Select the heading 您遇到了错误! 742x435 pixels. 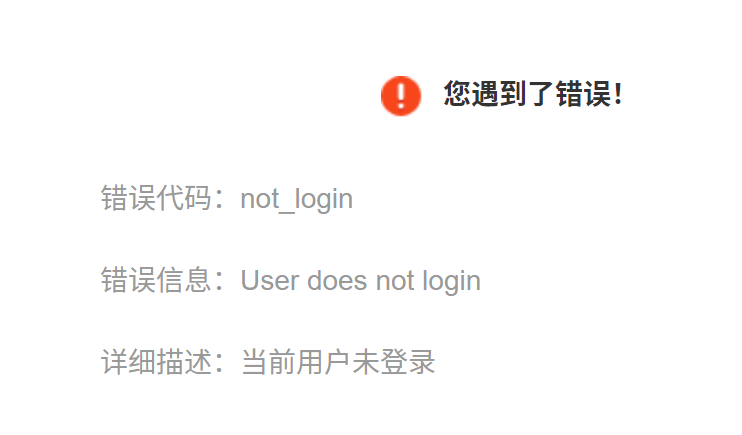click(x=533, y=94)
